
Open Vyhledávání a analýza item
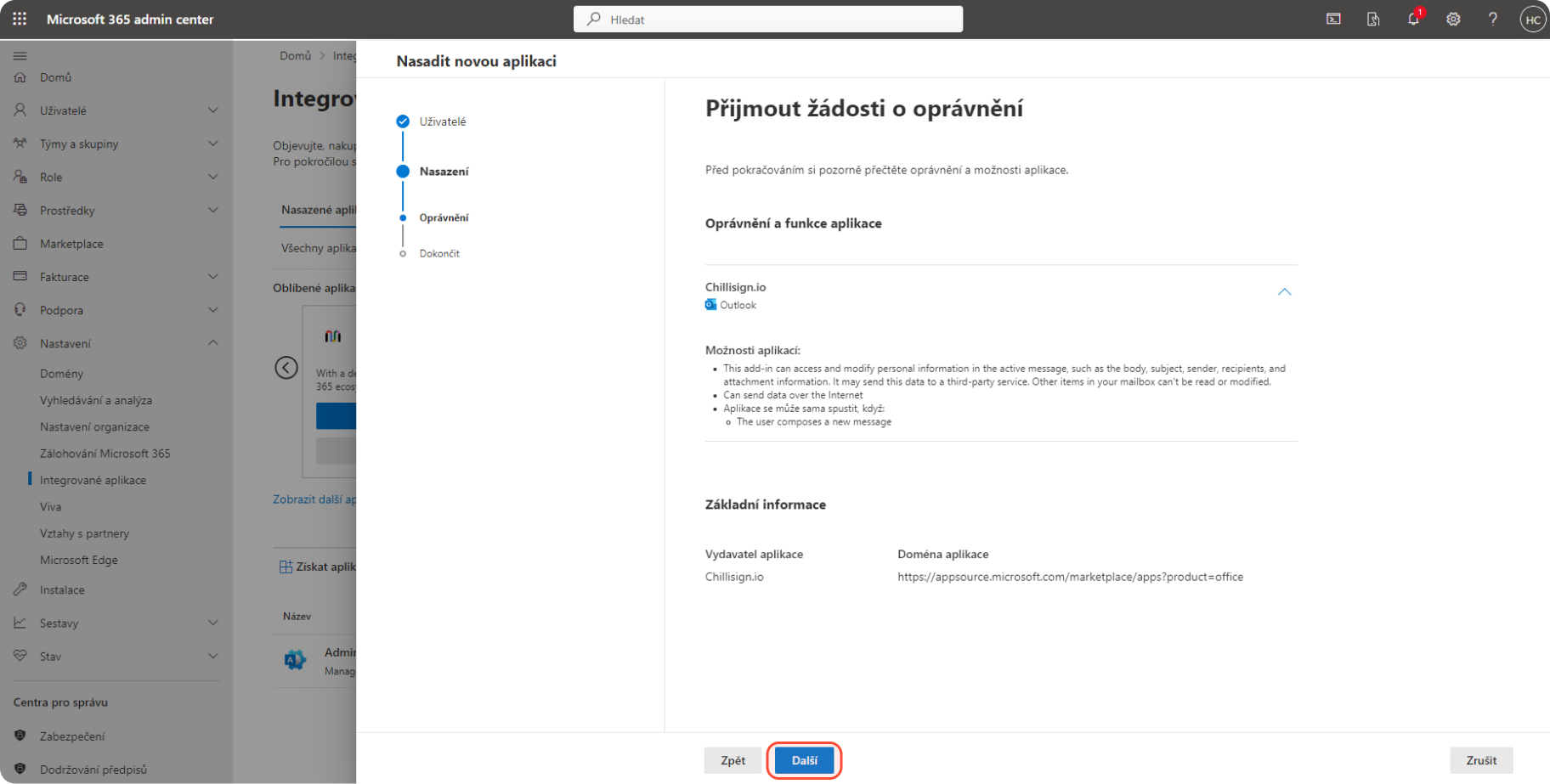(x=96, y=400)
